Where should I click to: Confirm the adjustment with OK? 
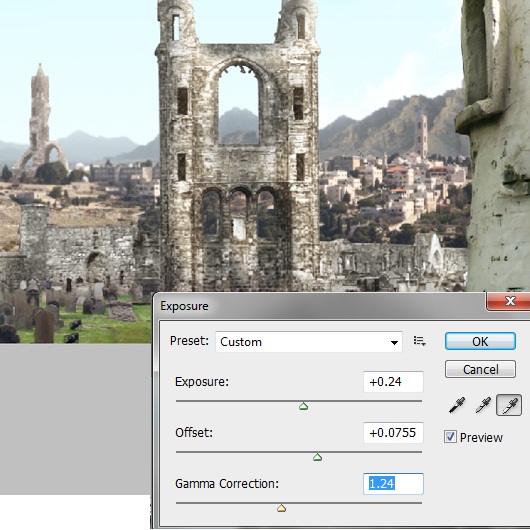click(480, 341)
